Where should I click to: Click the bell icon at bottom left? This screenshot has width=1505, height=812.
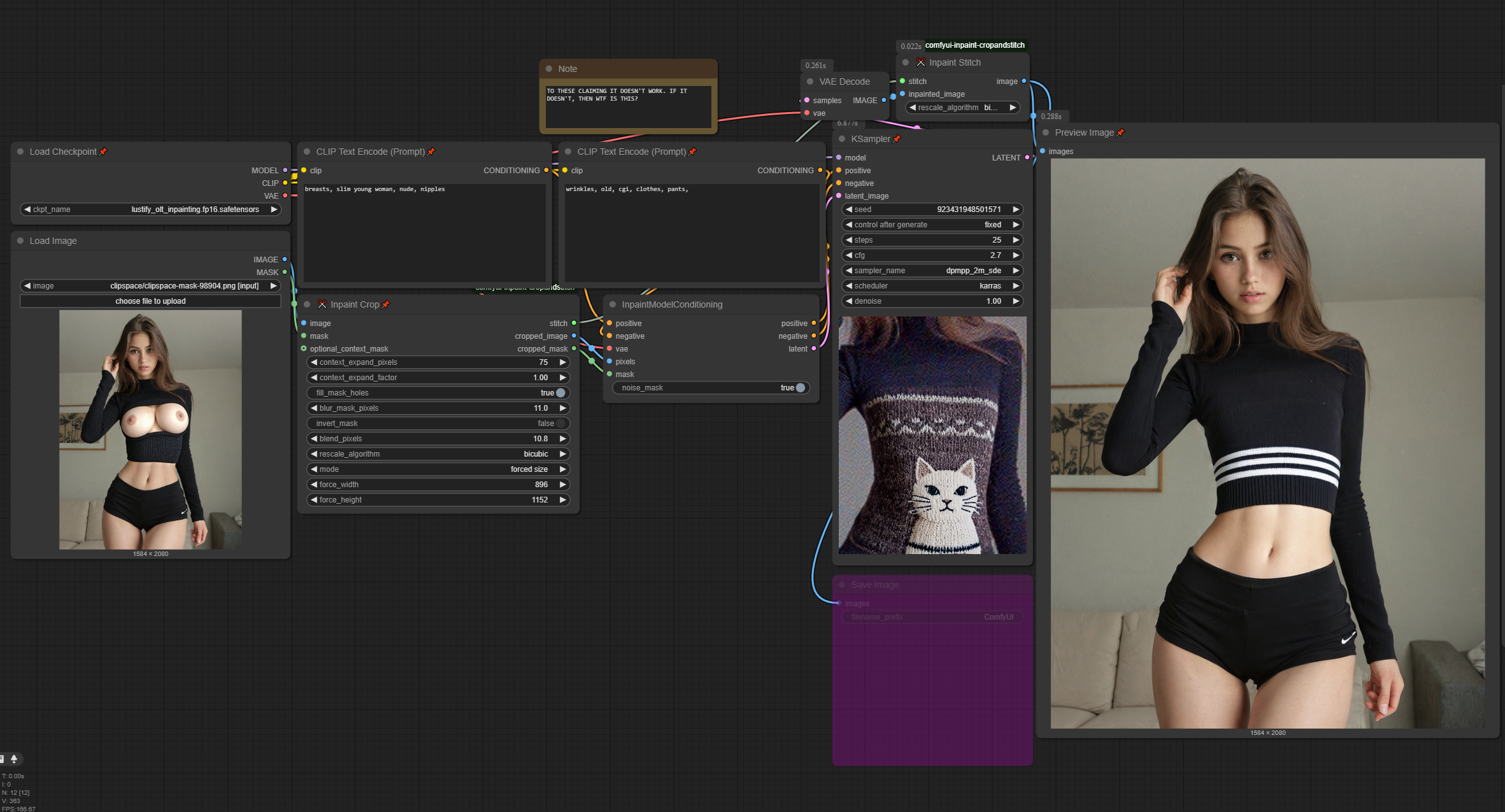click(x=14, y=759)
